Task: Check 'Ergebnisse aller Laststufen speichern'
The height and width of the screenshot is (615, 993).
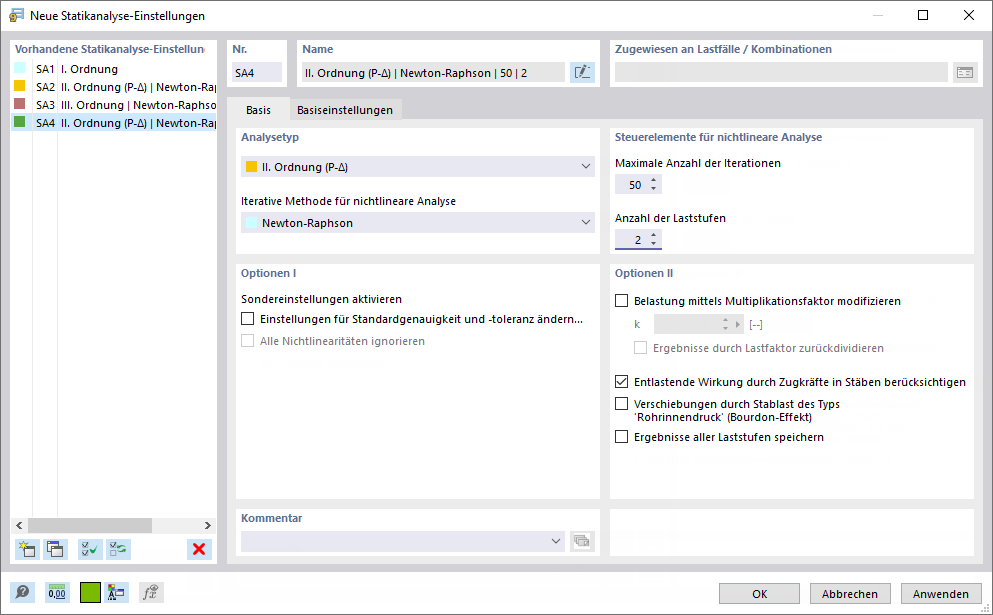Action: [622, 437]
